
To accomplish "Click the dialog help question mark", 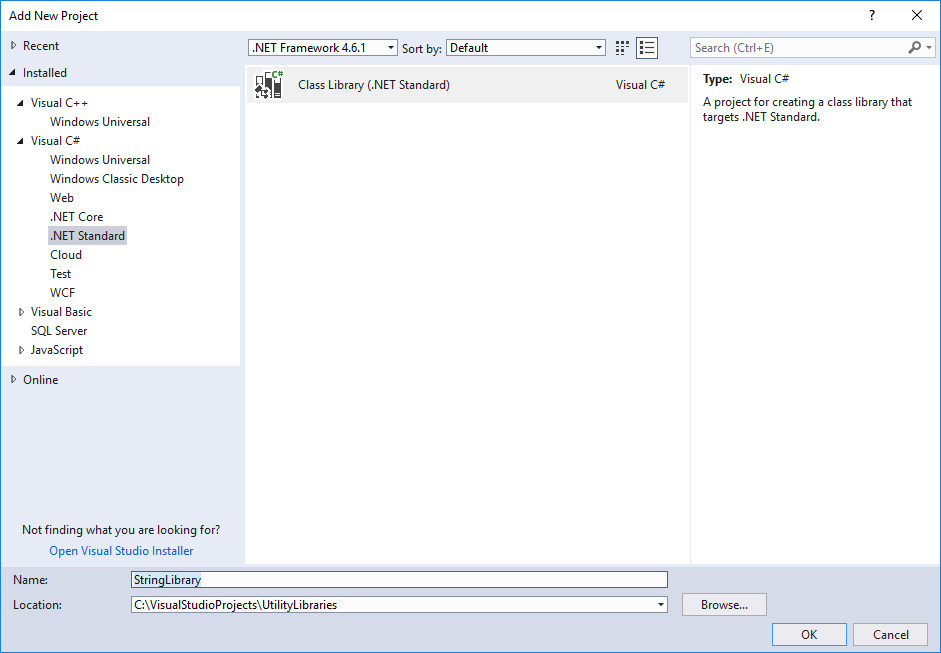I will tap(871, 15).
